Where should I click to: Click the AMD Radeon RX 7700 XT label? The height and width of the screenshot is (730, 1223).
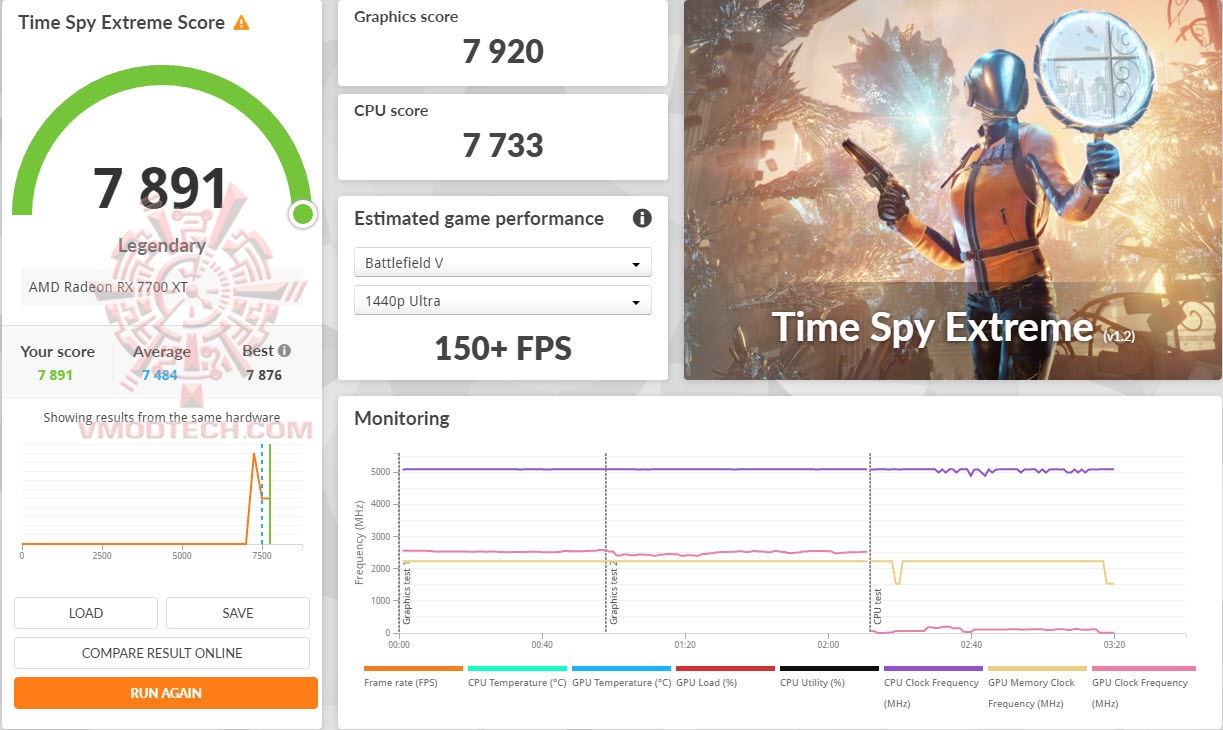[108, 287]
